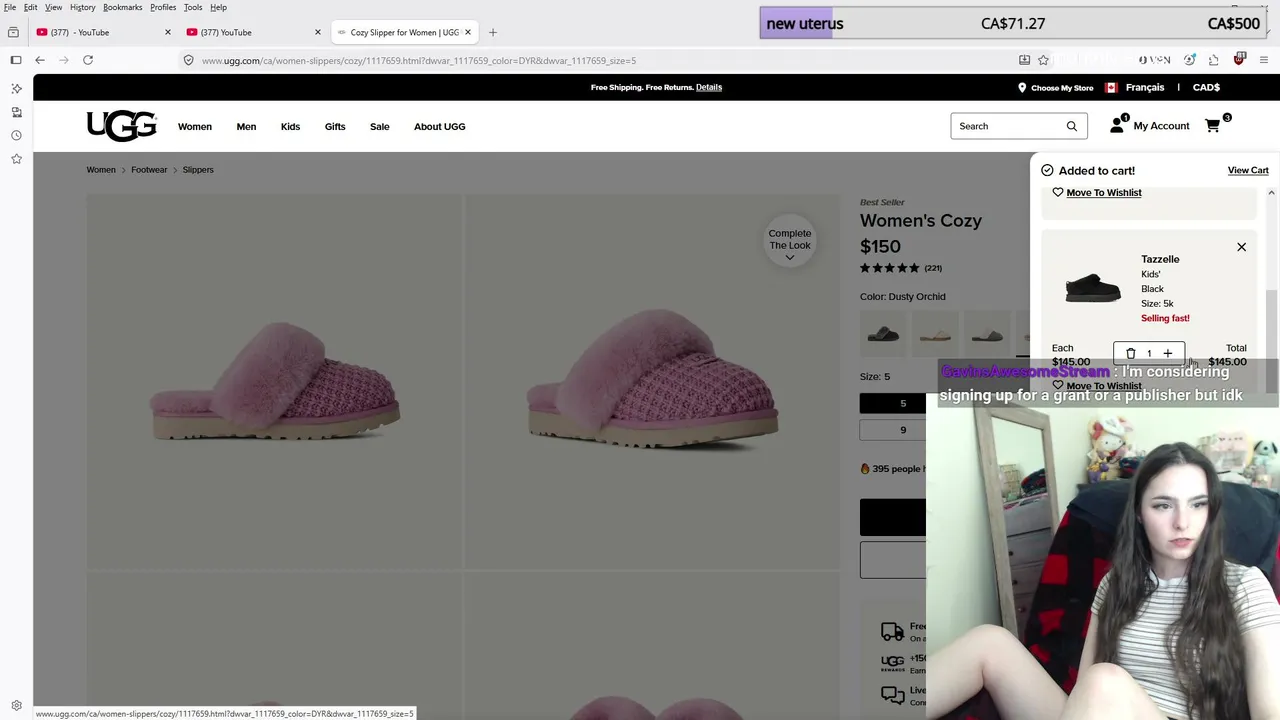The image size is (1280, 720).
Task: Select the black slipper color swatch
Action: (883, 335)
